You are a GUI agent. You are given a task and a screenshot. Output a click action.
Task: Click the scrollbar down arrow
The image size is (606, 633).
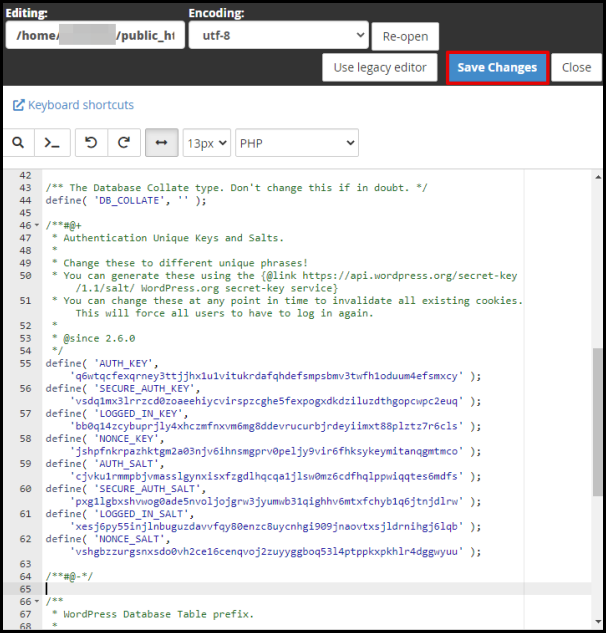coord(598,622)
